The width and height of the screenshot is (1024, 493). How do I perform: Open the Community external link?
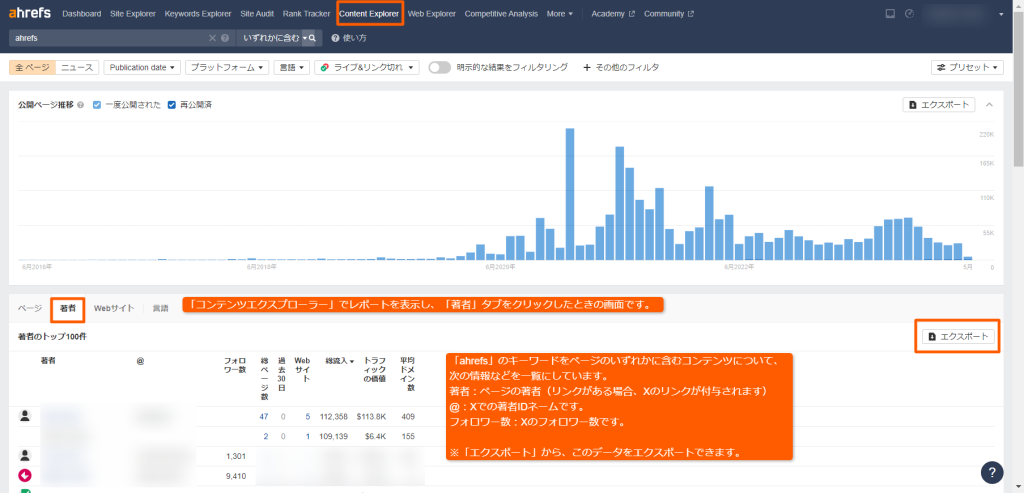[x=669, y=14]
